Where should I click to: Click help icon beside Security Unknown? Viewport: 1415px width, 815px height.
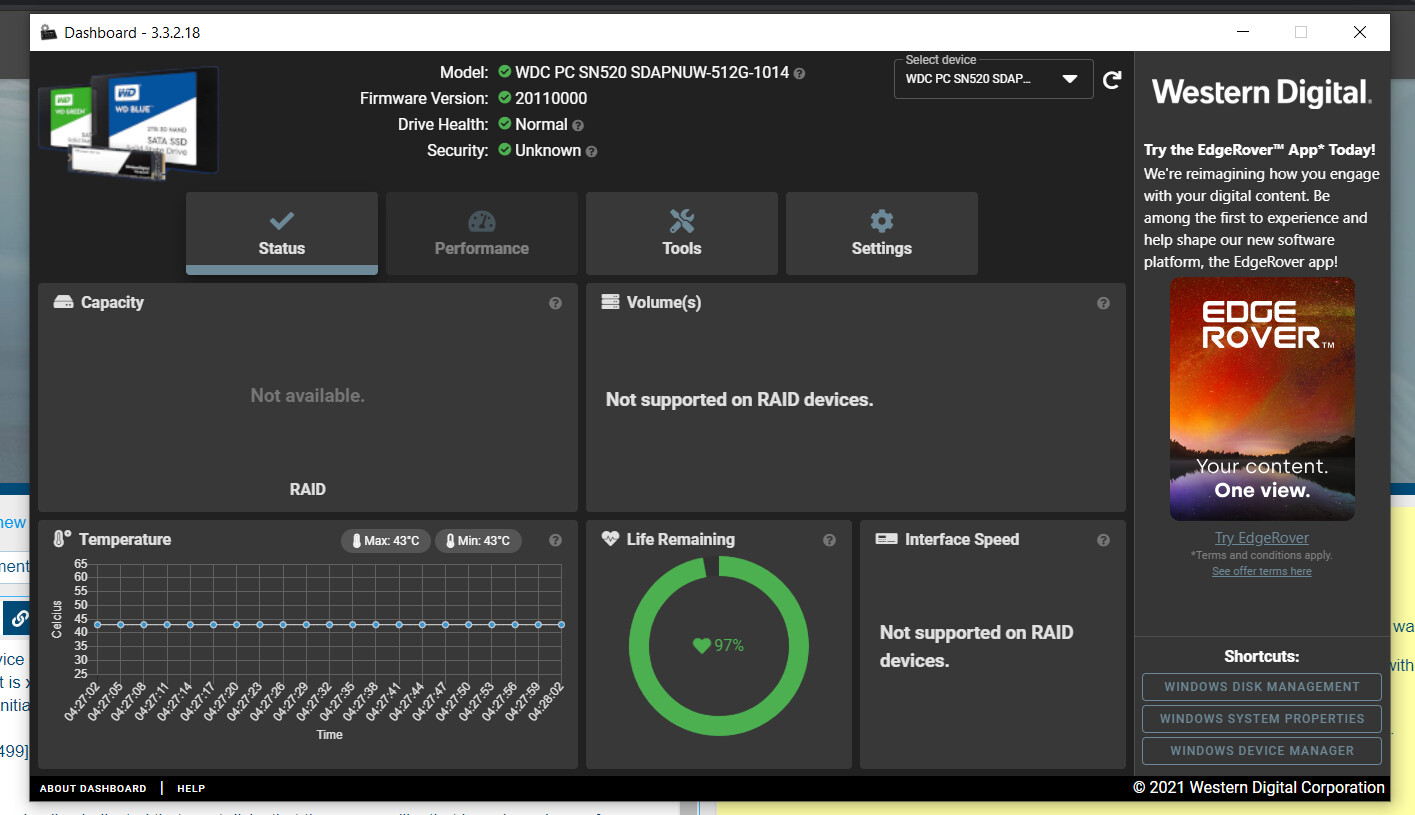click(591, 151)
